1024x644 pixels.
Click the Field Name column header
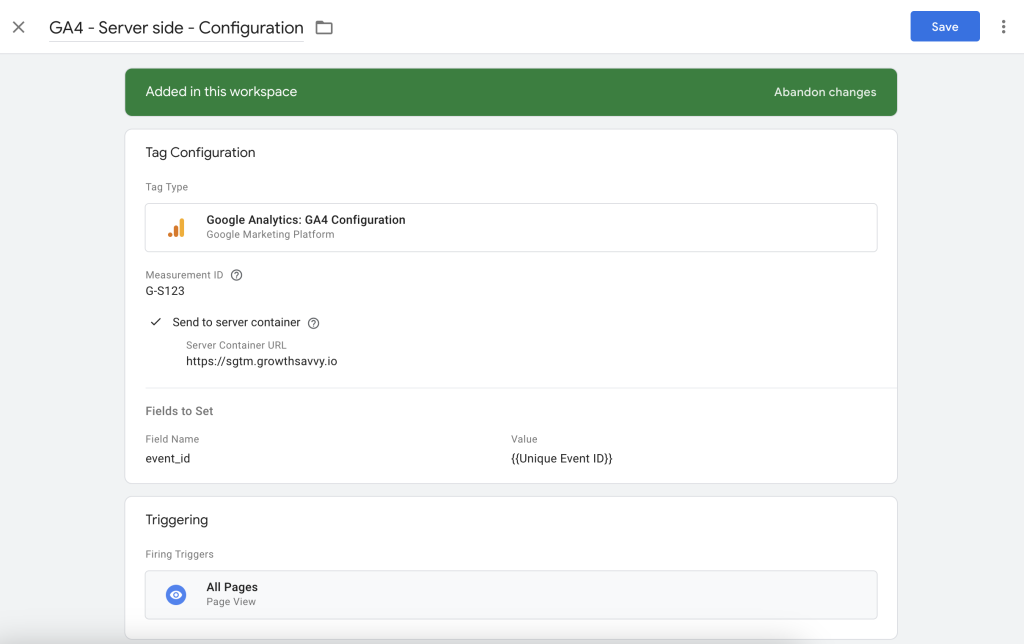click(172, 439)
